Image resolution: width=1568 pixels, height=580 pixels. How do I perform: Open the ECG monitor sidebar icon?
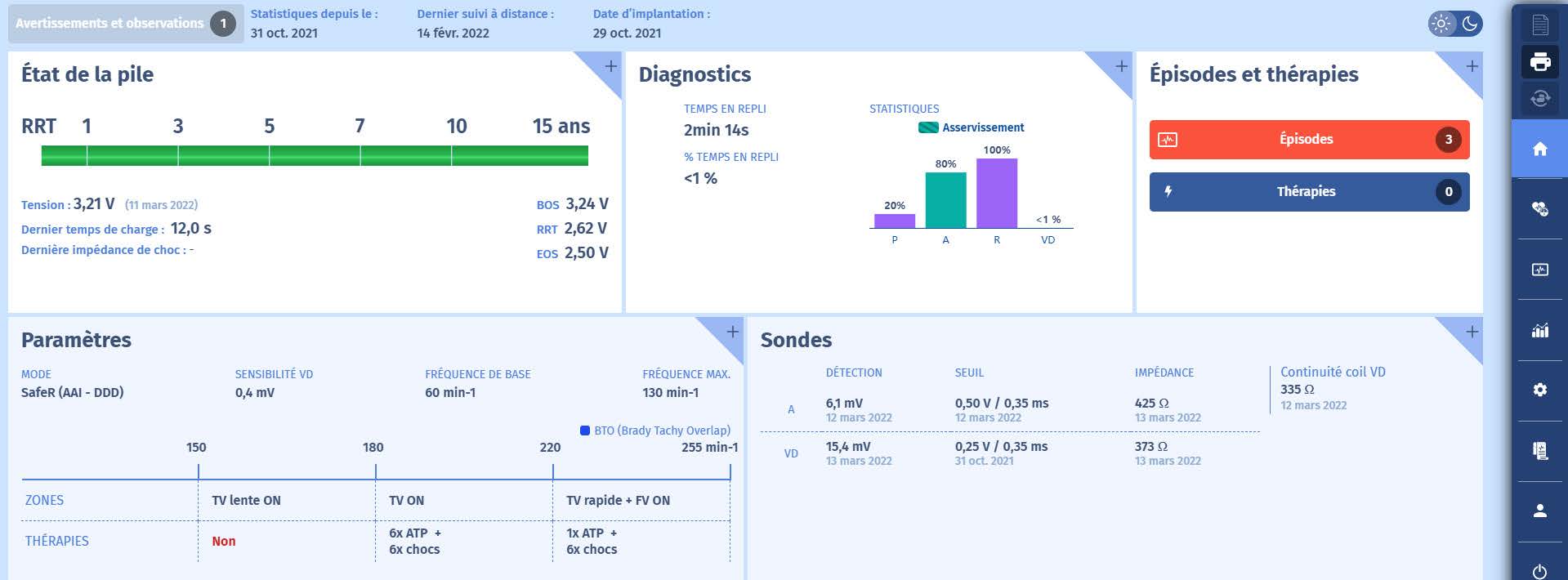click(1539, 270)
